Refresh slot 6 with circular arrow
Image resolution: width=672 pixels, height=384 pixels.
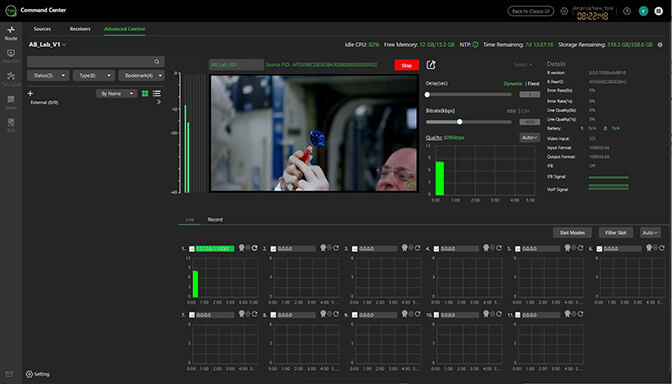point(662,248)
